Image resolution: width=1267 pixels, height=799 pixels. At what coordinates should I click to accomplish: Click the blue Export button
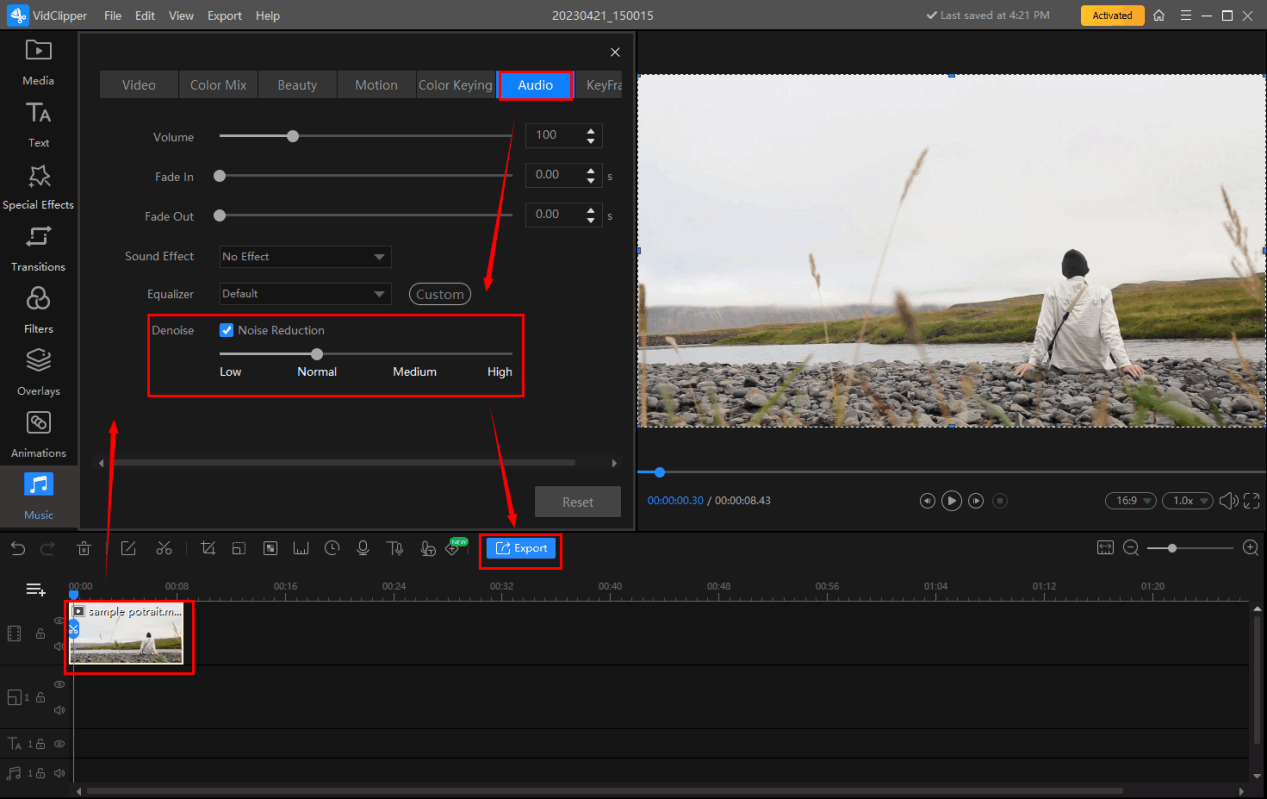(x=521, y=548)
